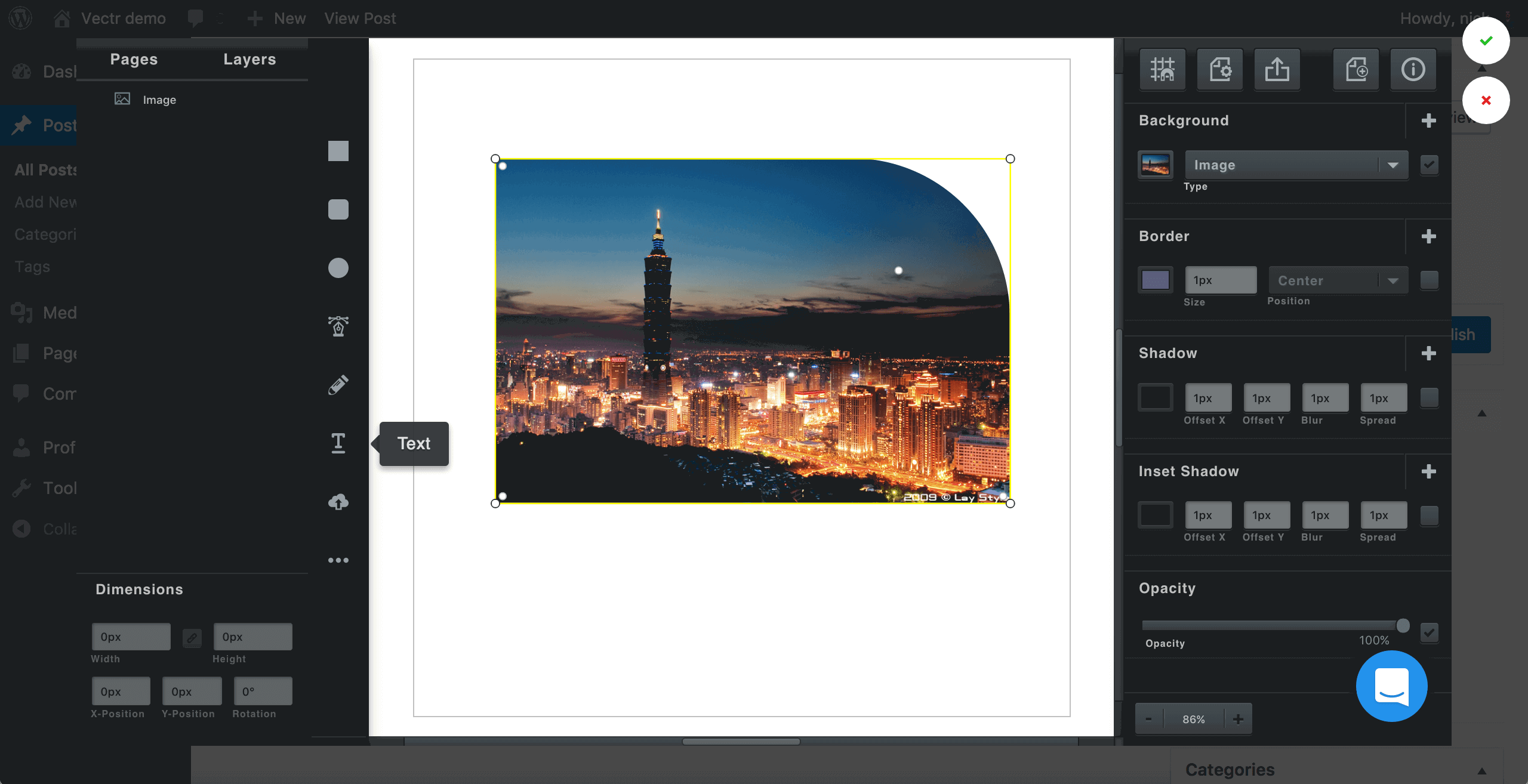Screen dimensions: 1528x784
Task: Click the Rotation input field
Action: [x=263, y=692]
